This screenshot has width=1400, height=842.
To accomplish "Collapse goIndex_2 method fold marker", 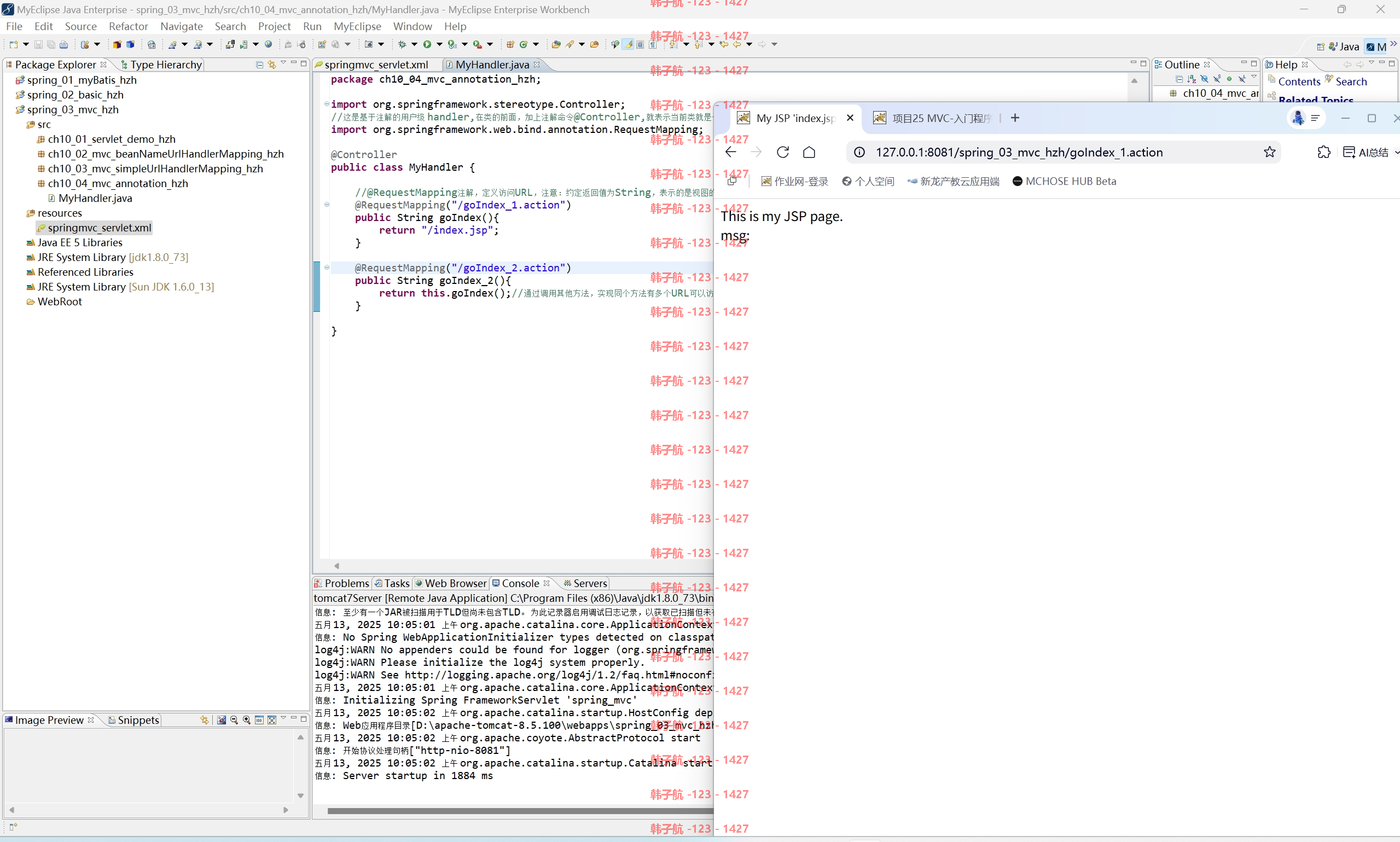I will [x=327, y=267].
